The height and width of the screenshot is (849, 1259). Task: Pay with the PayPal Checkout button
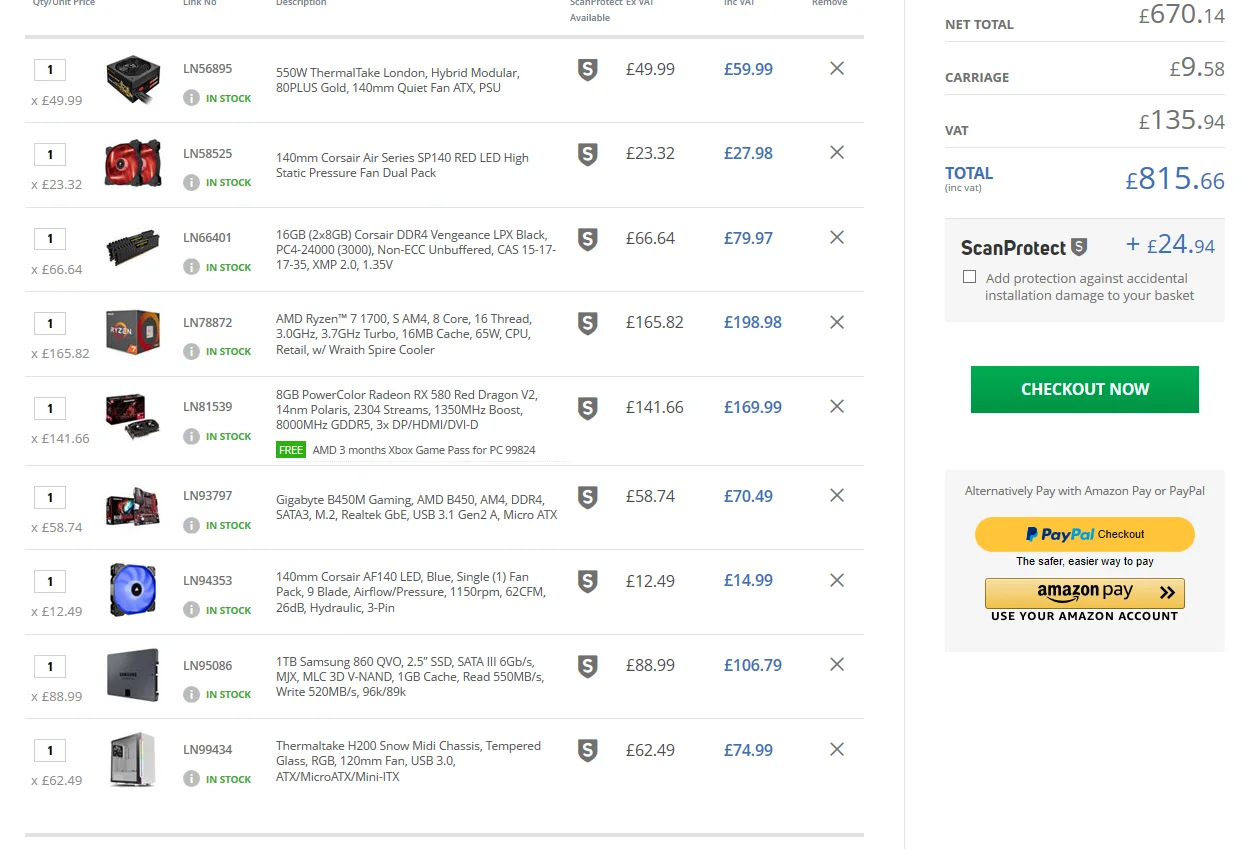[x=1085, y=534]
